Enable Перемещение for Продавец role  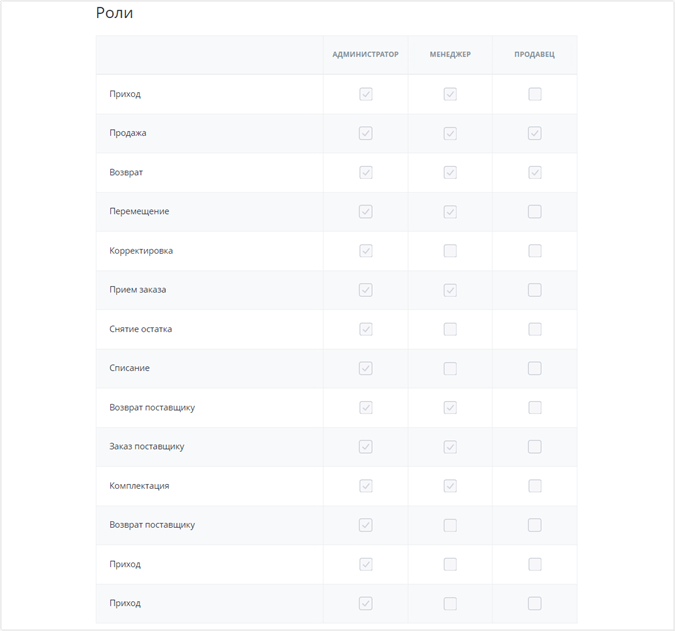[535, 211]
